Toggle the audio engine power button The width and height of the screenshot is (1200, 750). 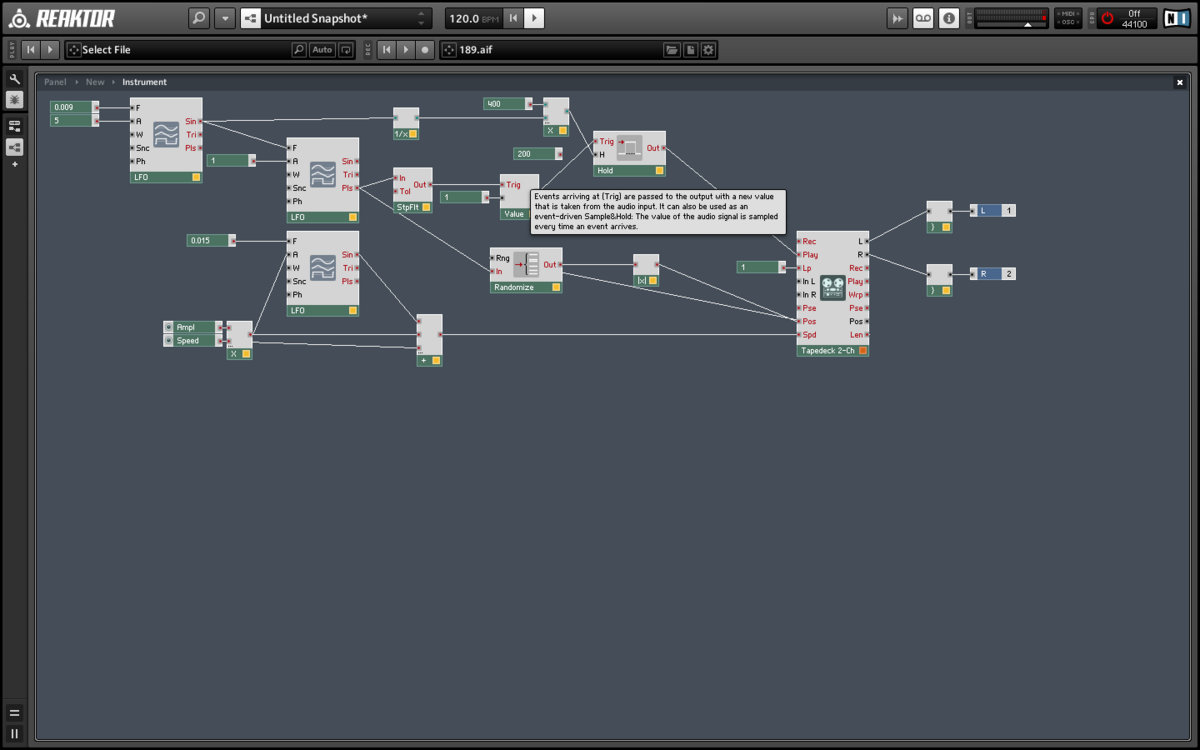(x=1107, y=18)
